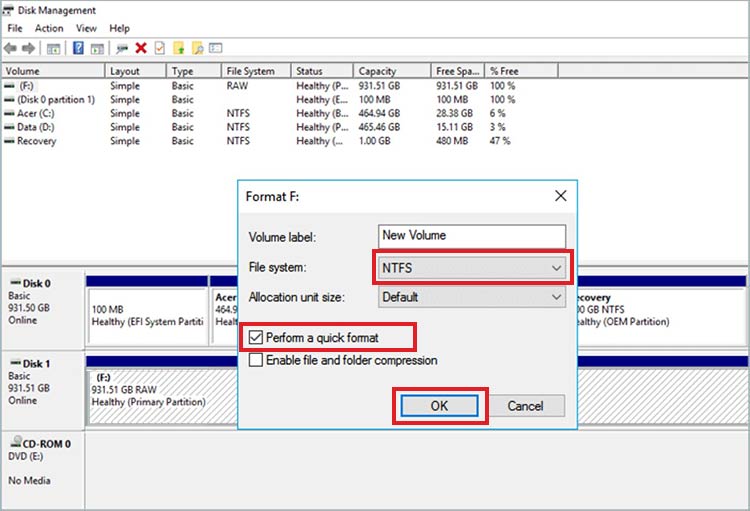This screenshot has height=511, width=750.
Task: Sort by the Volume column header
Action: (x=53, y=71)
